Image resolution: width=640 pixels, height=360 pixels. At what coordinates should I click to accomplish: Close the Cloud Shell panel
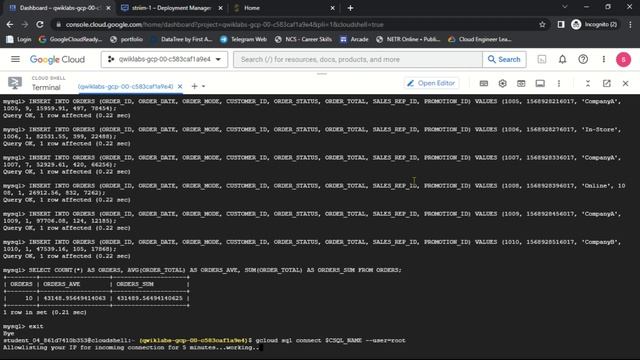tap(625, 83)
